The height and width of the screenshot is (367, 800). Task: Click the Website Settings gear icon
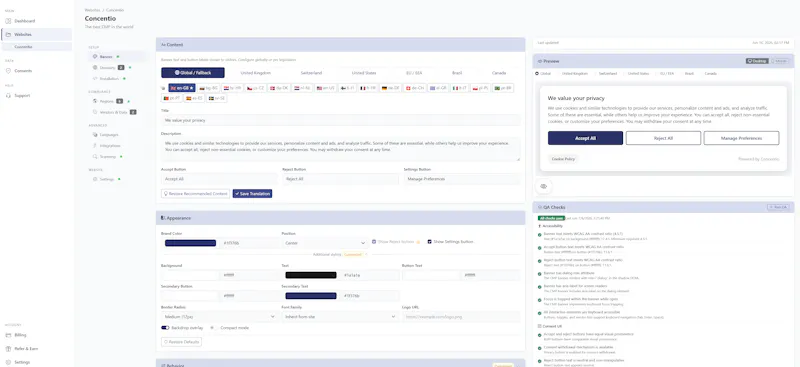coord(95,179)
